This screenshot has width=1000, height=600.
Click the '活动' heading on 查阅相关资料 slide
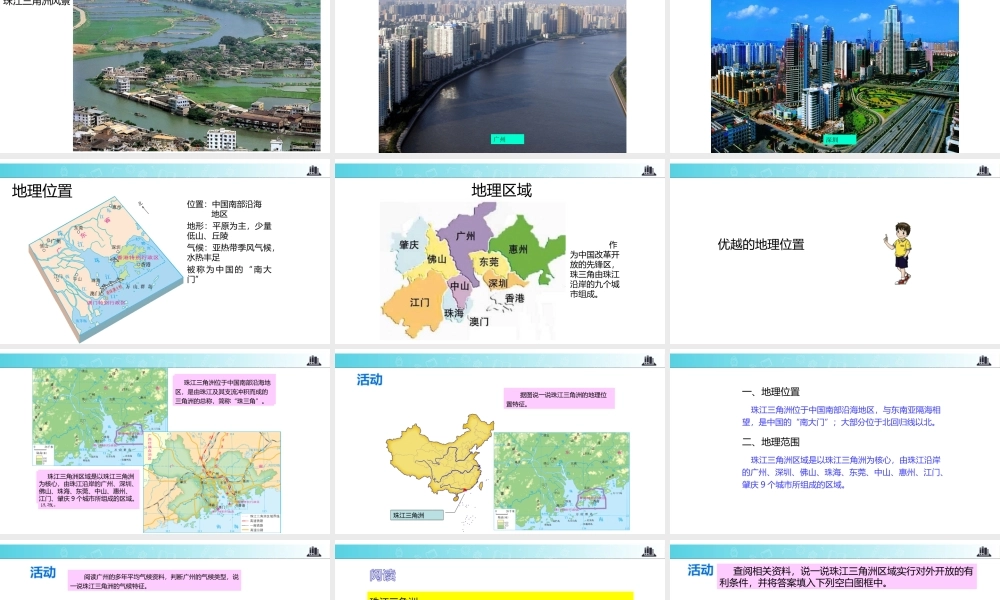[x=700, y=570]
